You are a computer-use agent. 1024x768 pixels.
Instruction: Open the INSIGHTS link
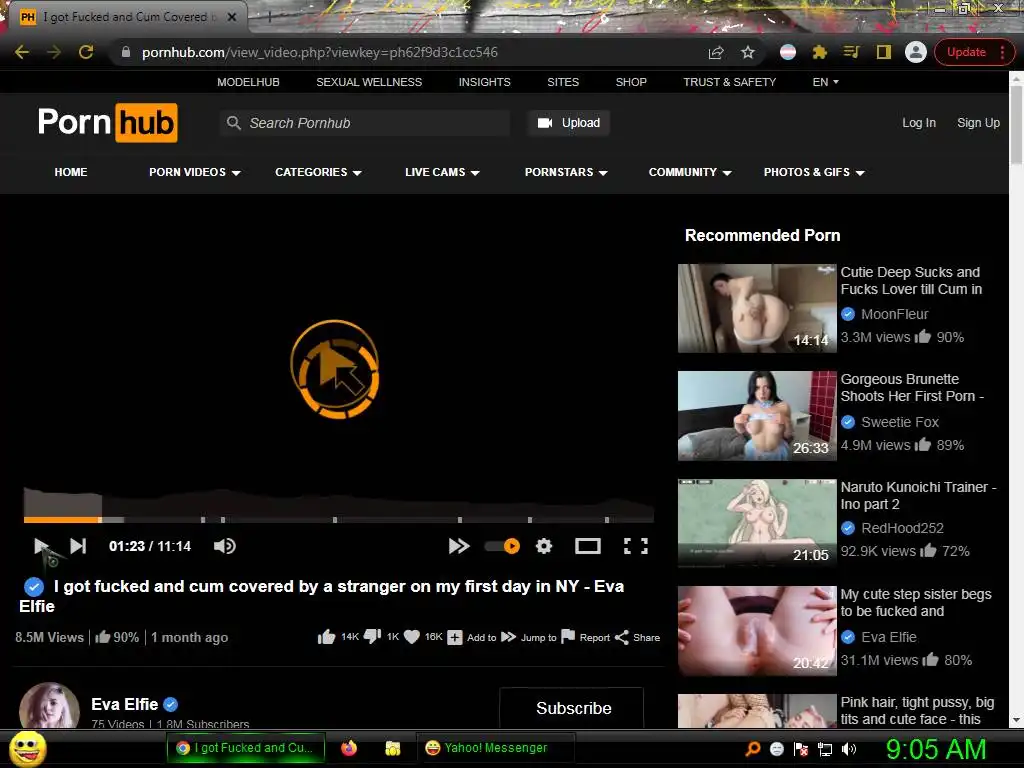click(x=485, y=82)
